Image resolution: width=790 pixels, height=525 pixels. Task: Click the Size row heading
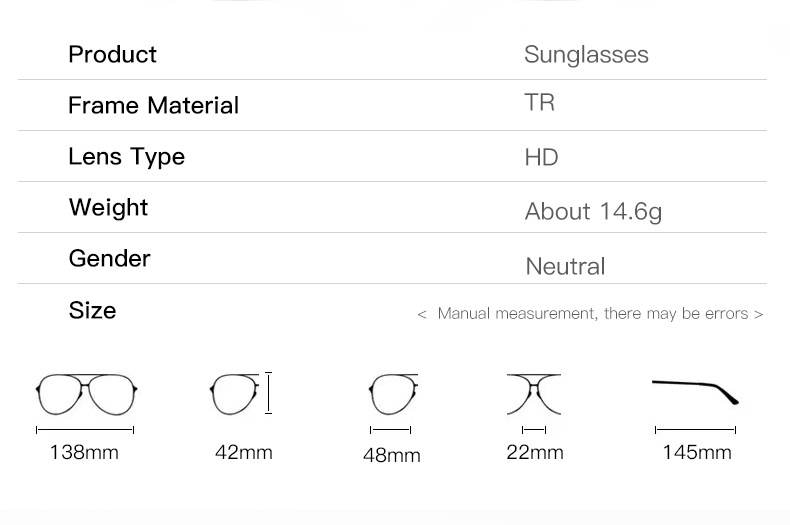pos(92,311)
